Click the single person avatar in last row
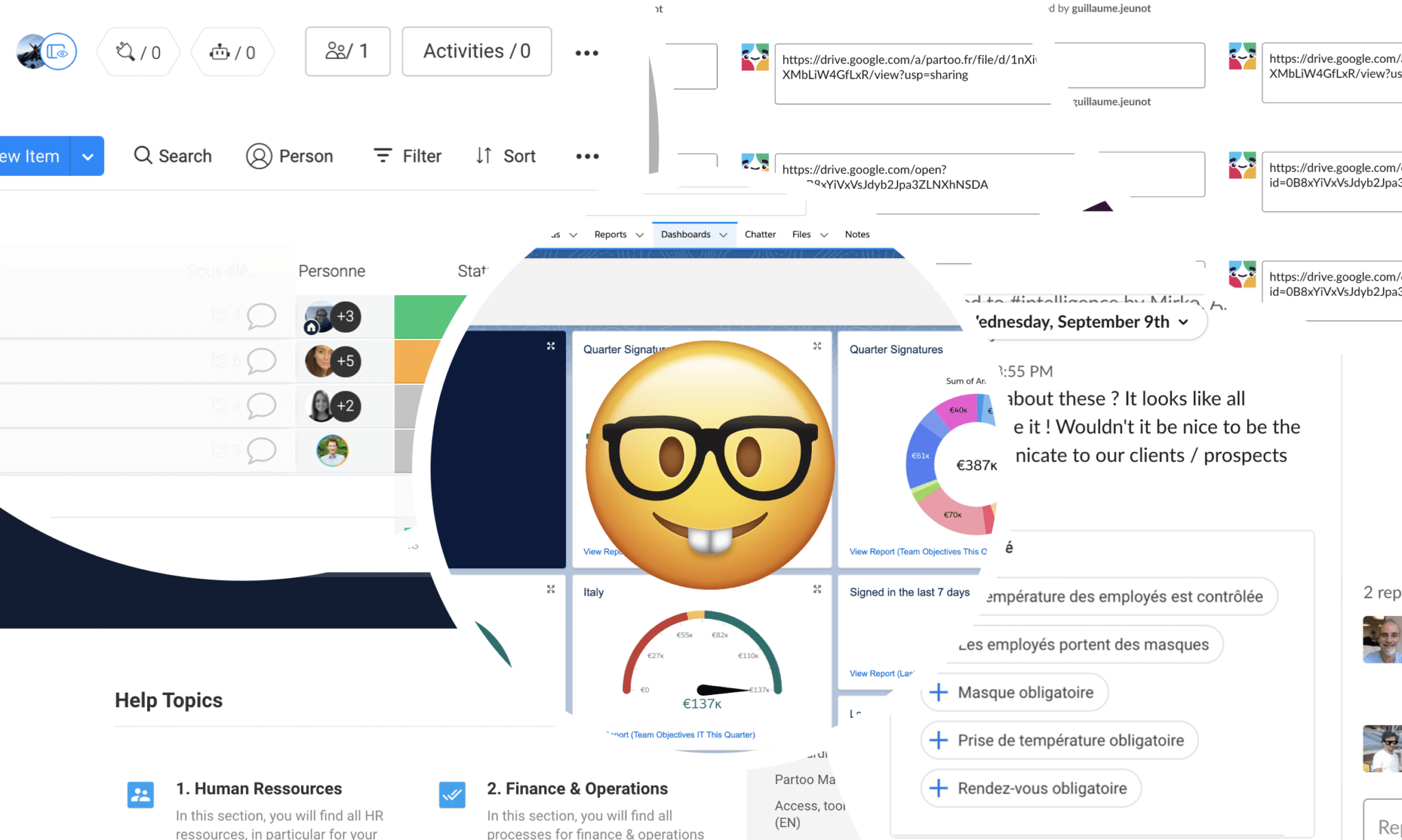Viewport: 1402px width, 840px height. tap(333, 450)
